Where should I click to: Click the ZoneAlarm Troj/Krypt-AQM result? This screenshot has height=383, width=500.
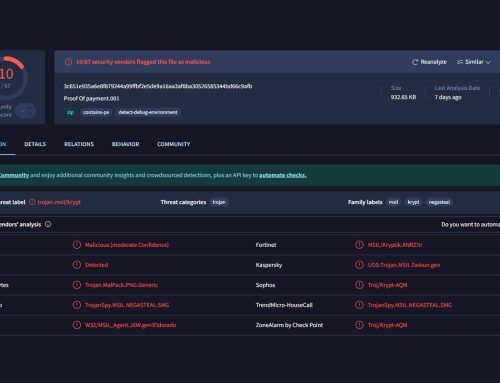click(387, 325)
